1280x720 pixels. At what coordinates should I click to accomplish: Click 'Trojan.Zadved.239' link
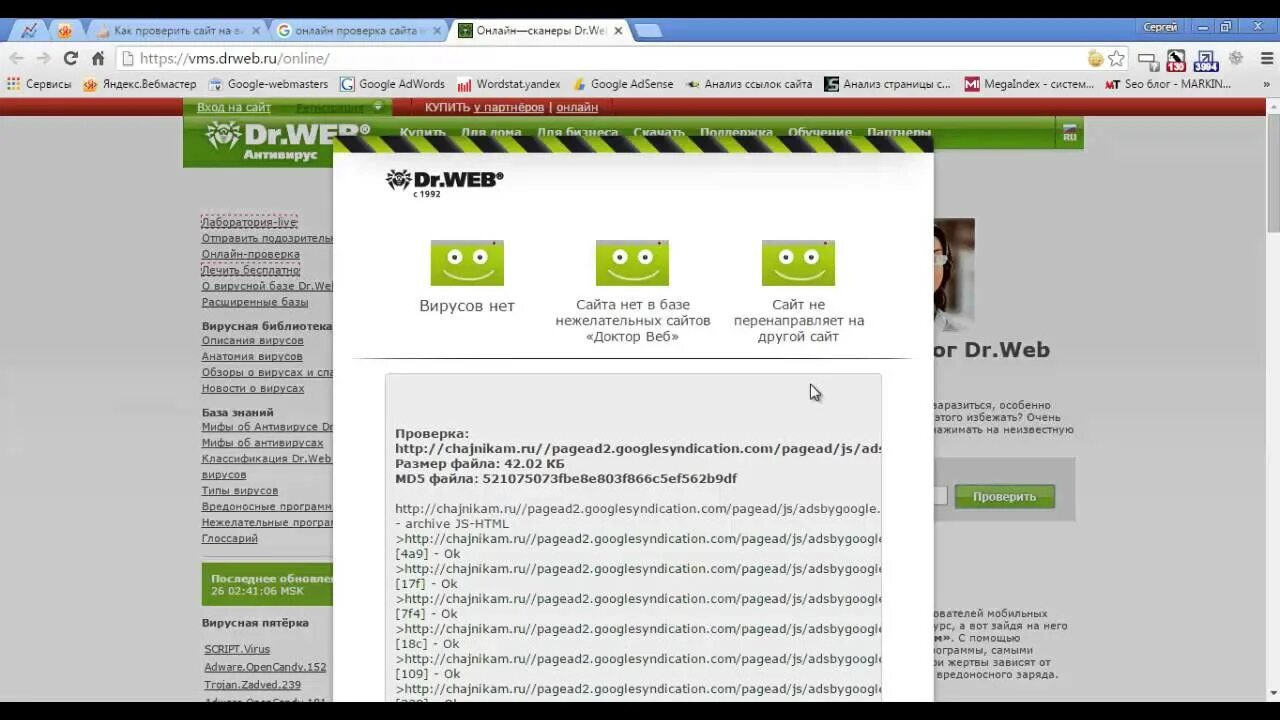point(252,685)
